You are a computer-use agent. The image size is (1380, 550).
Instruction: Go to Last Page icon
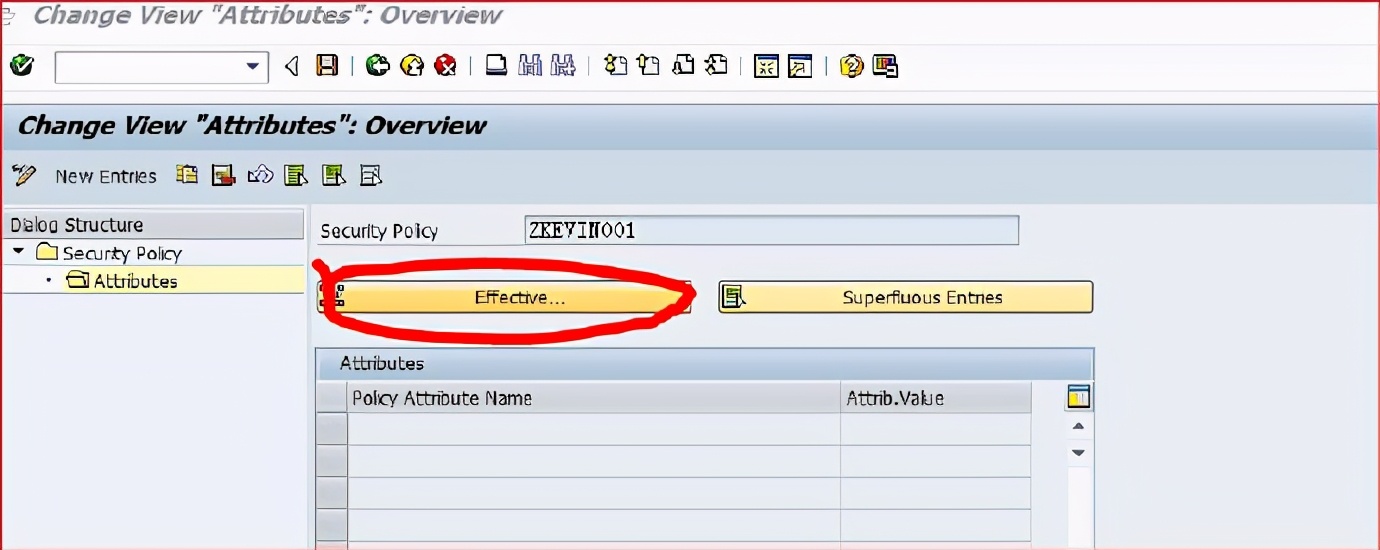tap(716, 67)
